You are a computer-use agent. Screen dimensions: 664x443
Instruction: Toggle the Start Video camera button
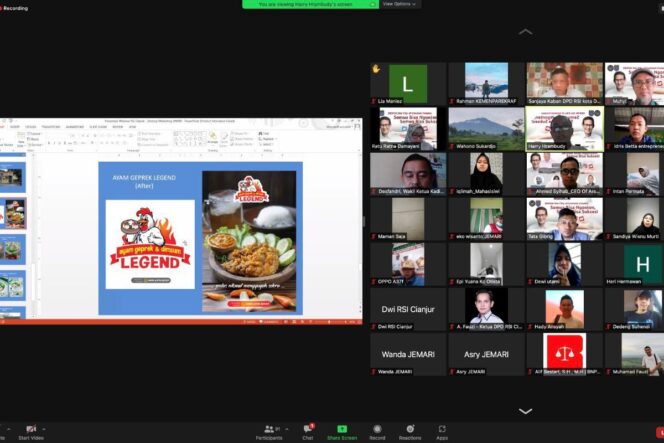(32, 431)
